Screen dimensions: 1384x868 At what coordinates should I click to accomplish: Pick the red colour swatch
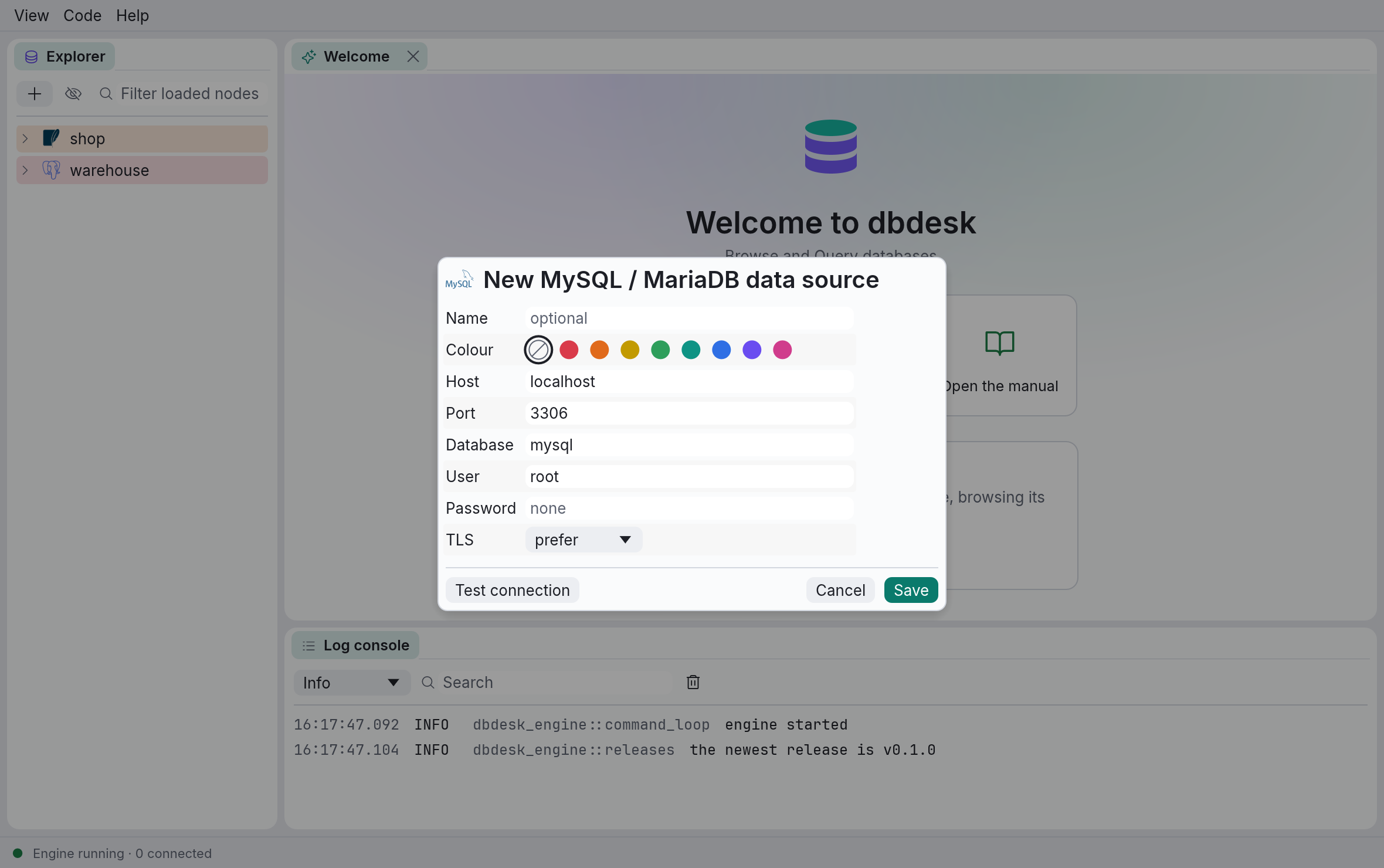click(x=569, y=350)
